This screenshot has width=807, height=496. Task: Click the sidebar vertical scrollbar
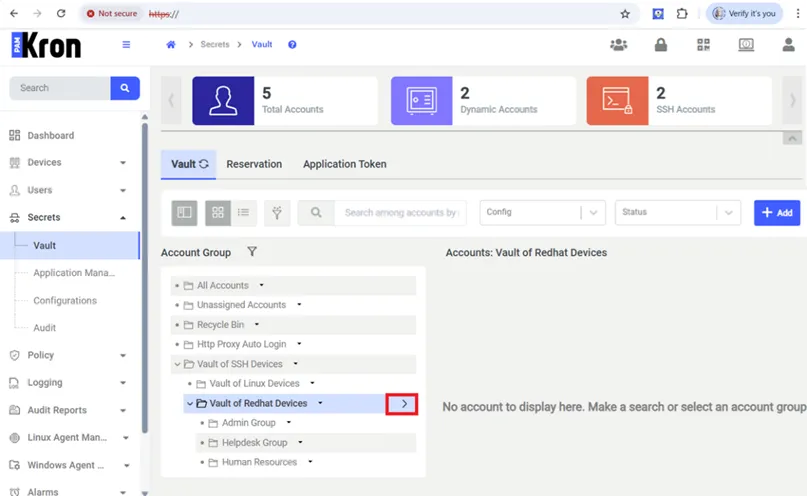[x=145, y=278]
